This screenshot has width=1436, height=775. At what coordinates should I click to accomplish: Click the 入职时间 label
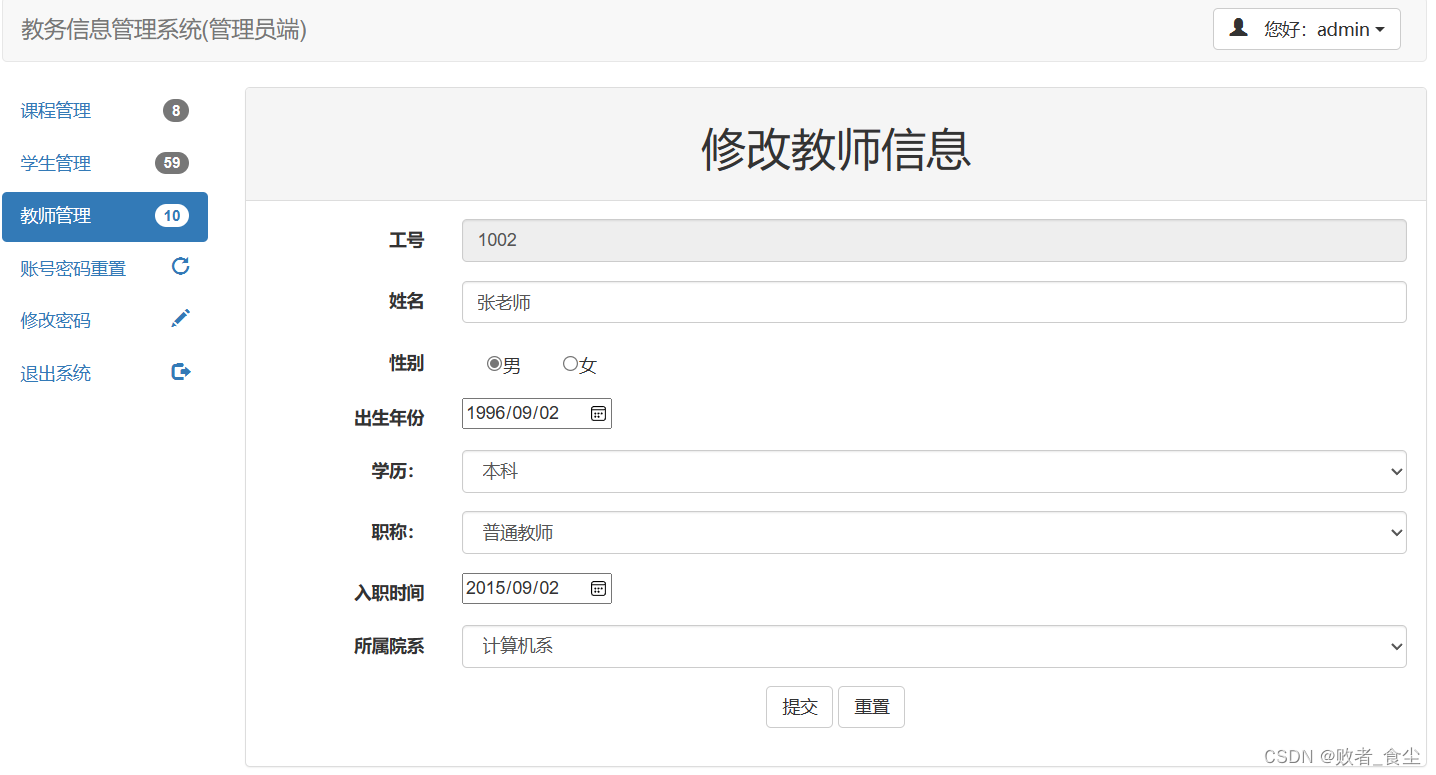tap(389, 593)
